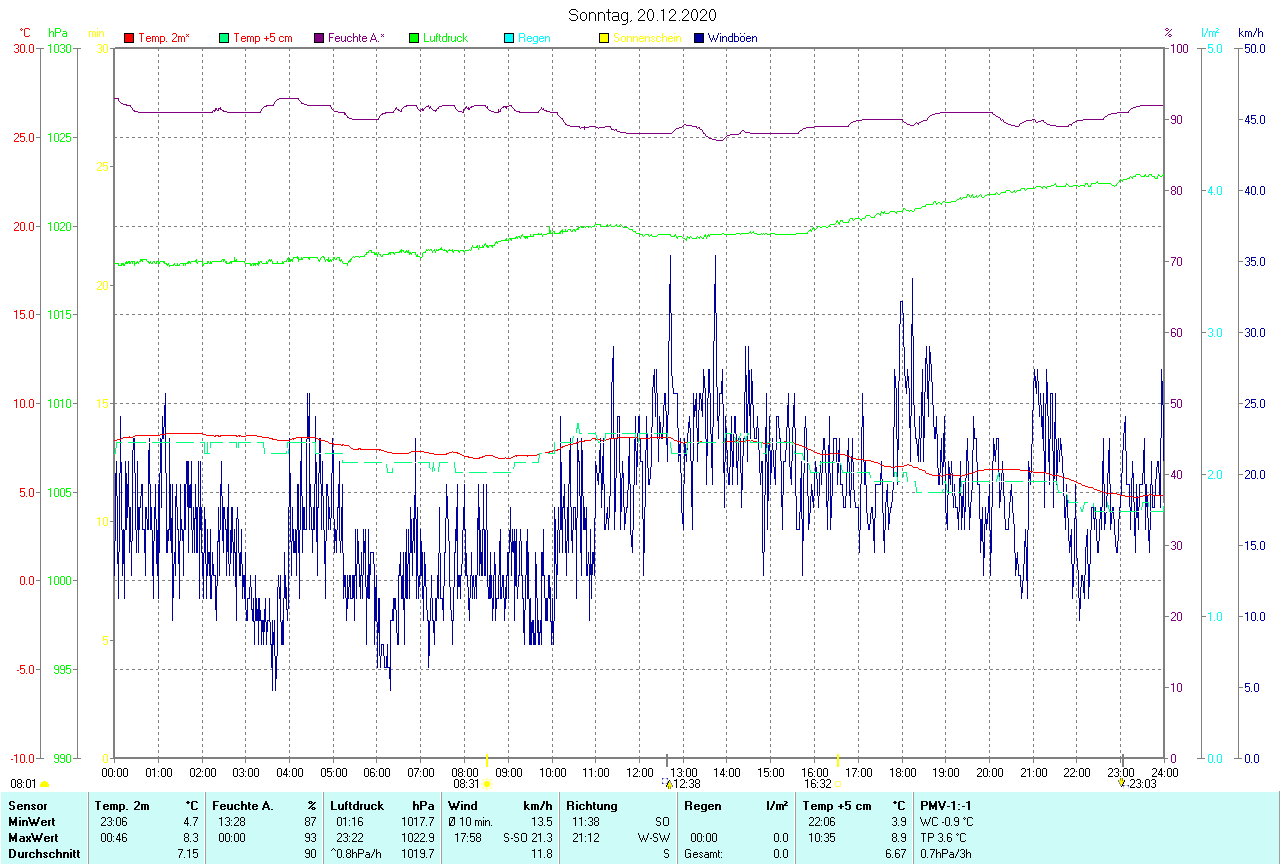This screenshot has height=864, width=1280.
Task: Click the red Temp. 2m legend swatch
Action: coord(129,39)
